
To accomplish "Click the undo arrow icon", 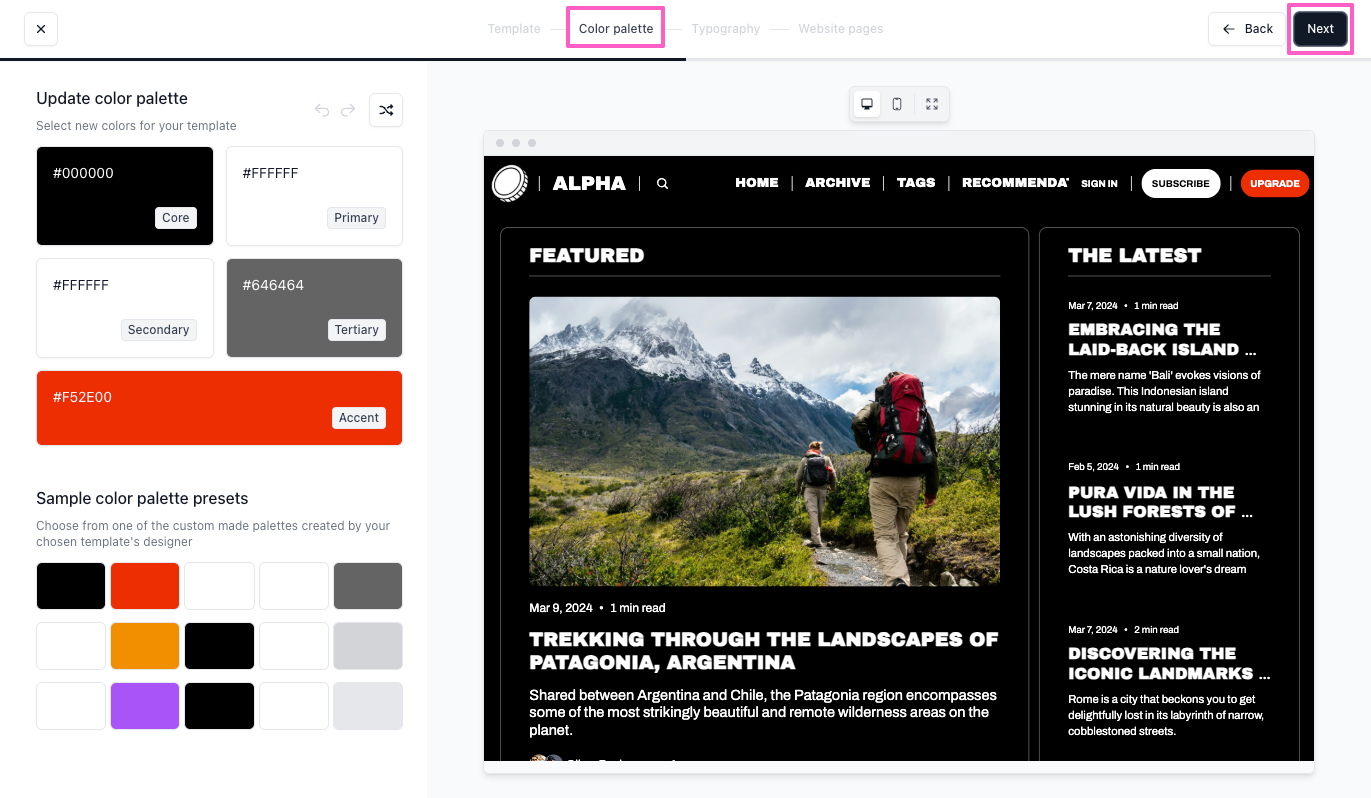I will point(322,110).
